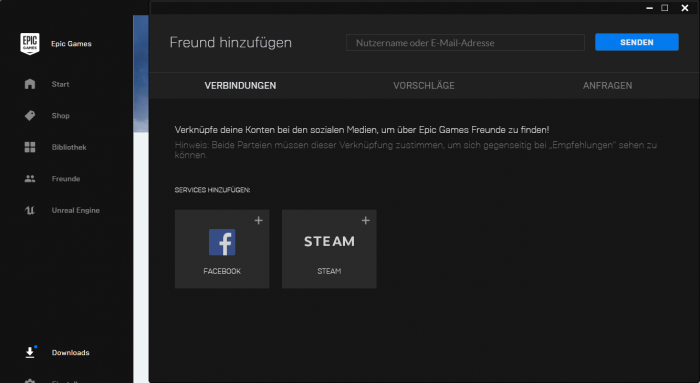Select Unreal Engine in the sidebar
The height and width of the screenshot is (383, 700).
(75, 210)
